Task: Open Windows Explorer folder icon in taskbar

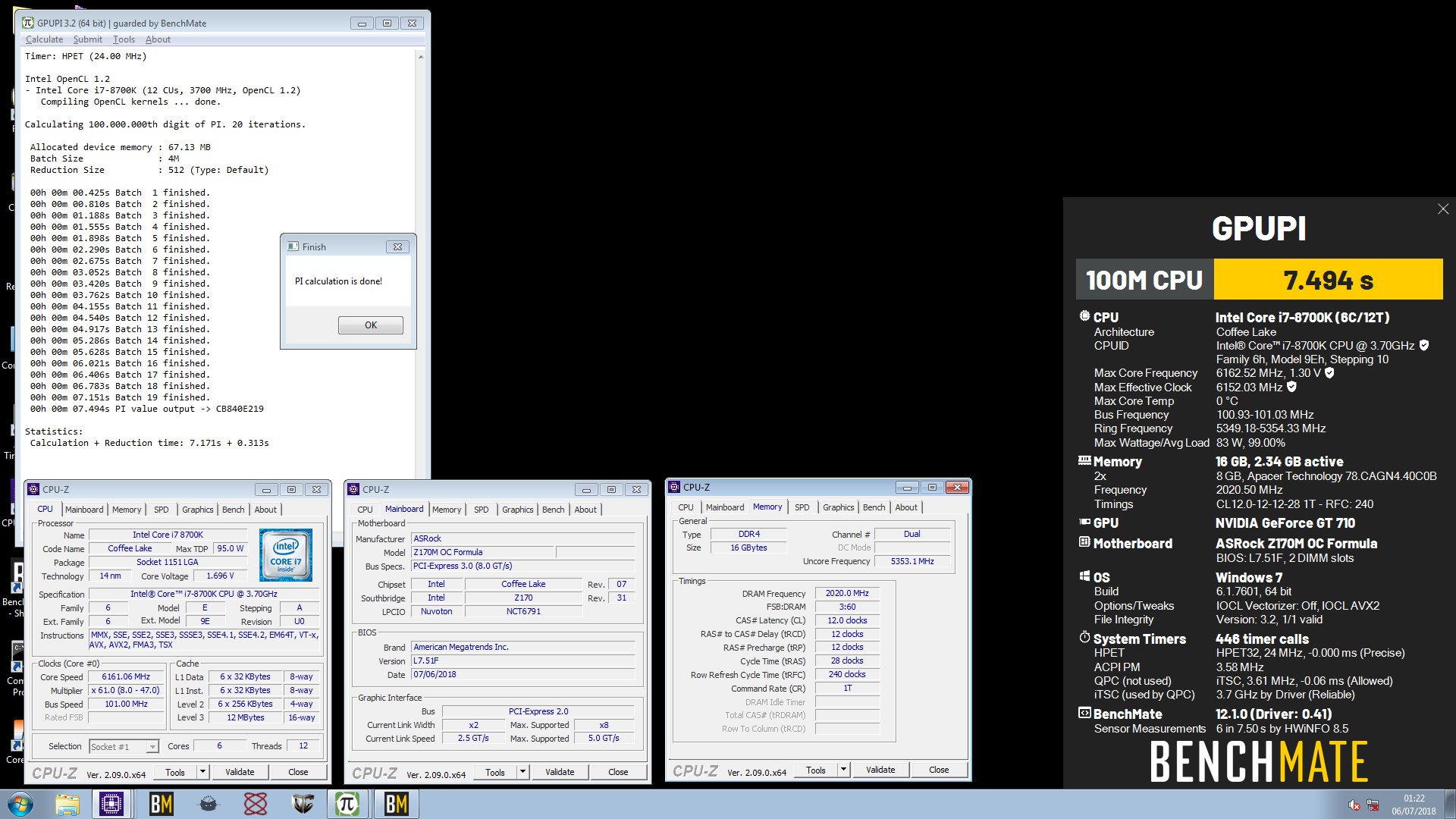Action: [x=67, y=804]
